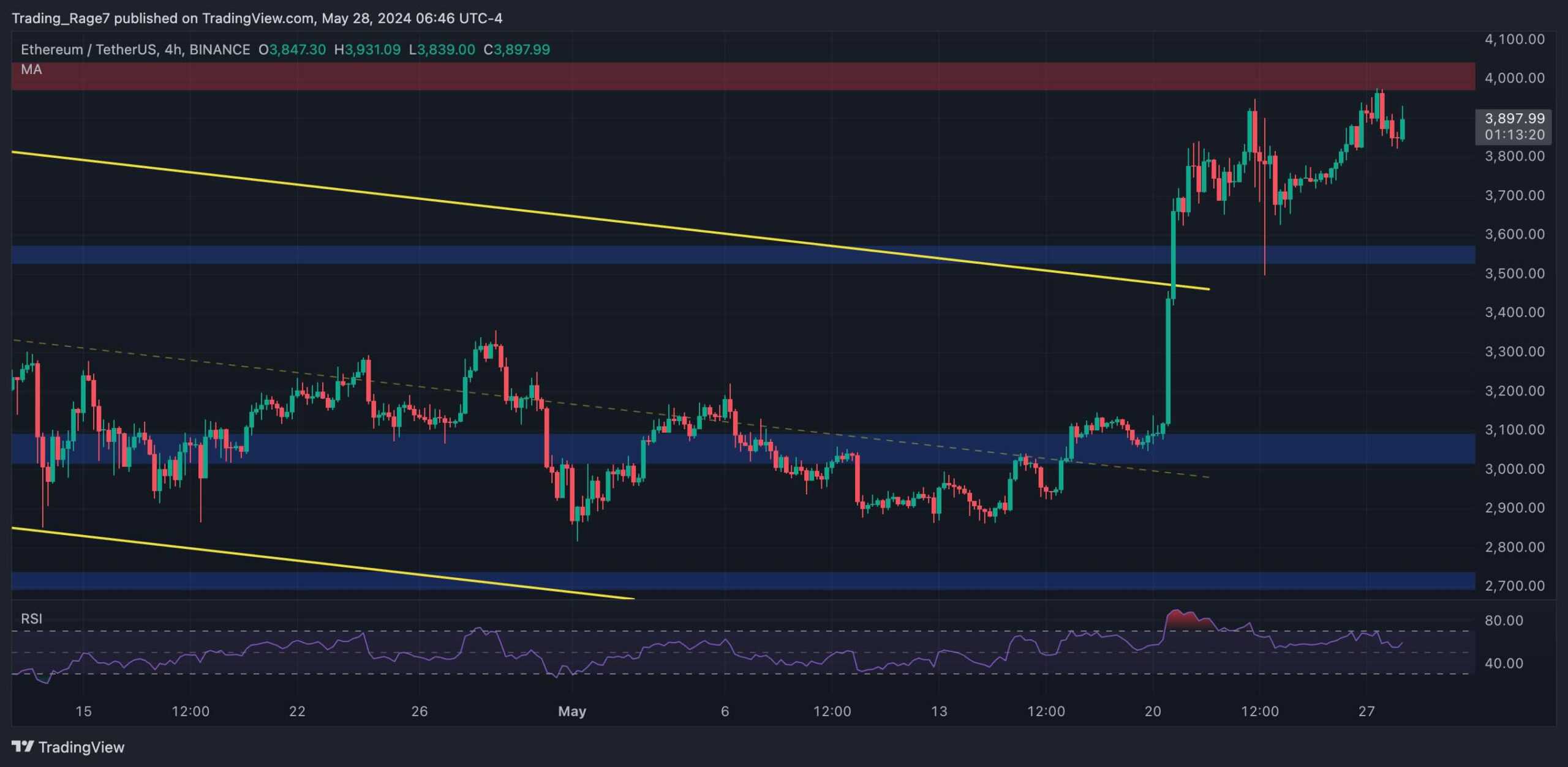Select the lower yellow channel trendline
The image size is (1568, 767).
[x=306, y=561]
